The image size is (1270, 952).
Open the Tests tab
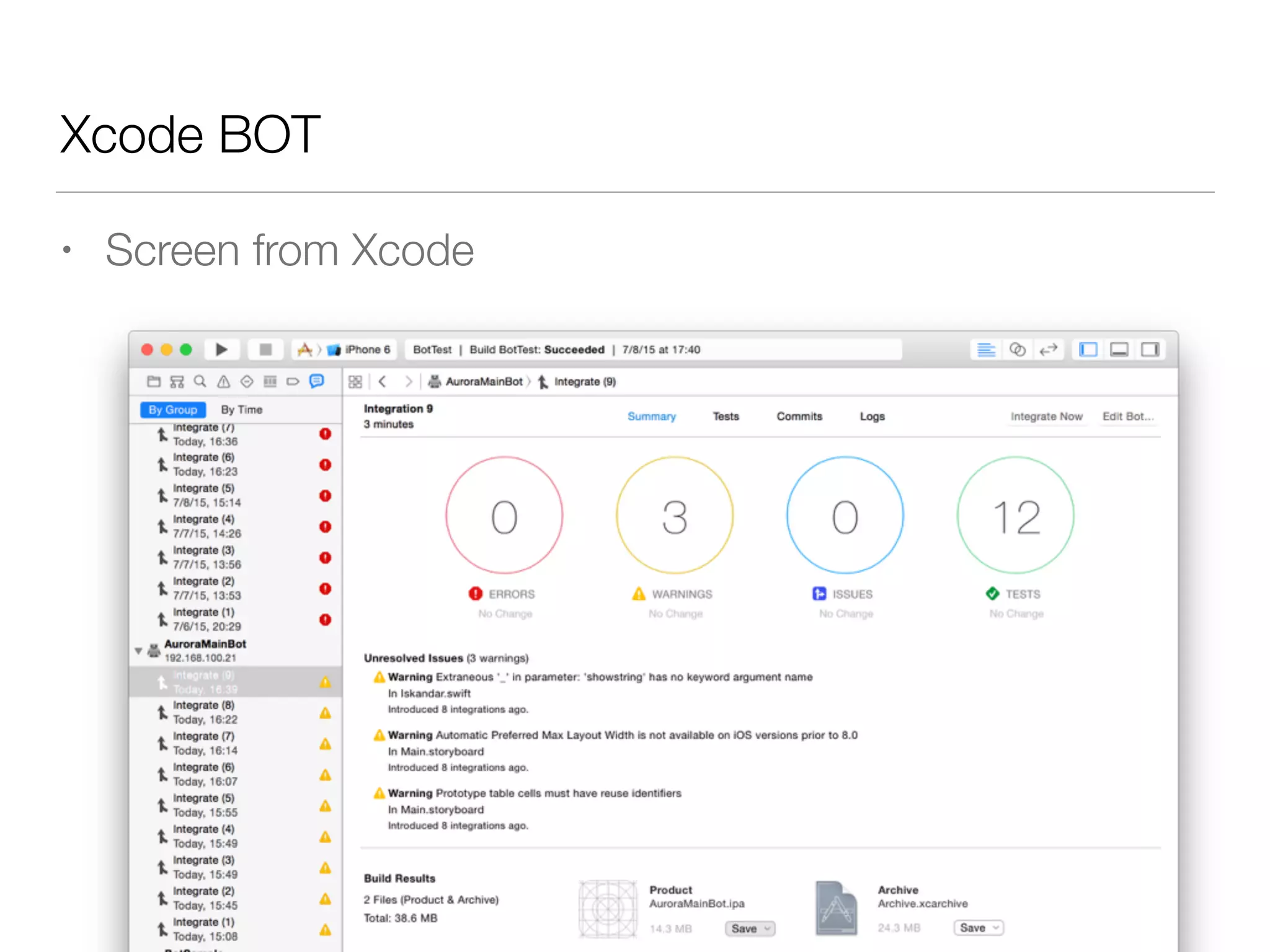tap(726, 416)
